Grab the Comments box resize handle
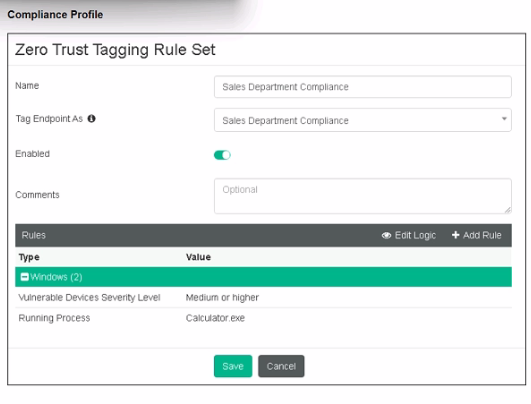Image resolution: width=531 pixels, height=404 pixels. [507, 210]
